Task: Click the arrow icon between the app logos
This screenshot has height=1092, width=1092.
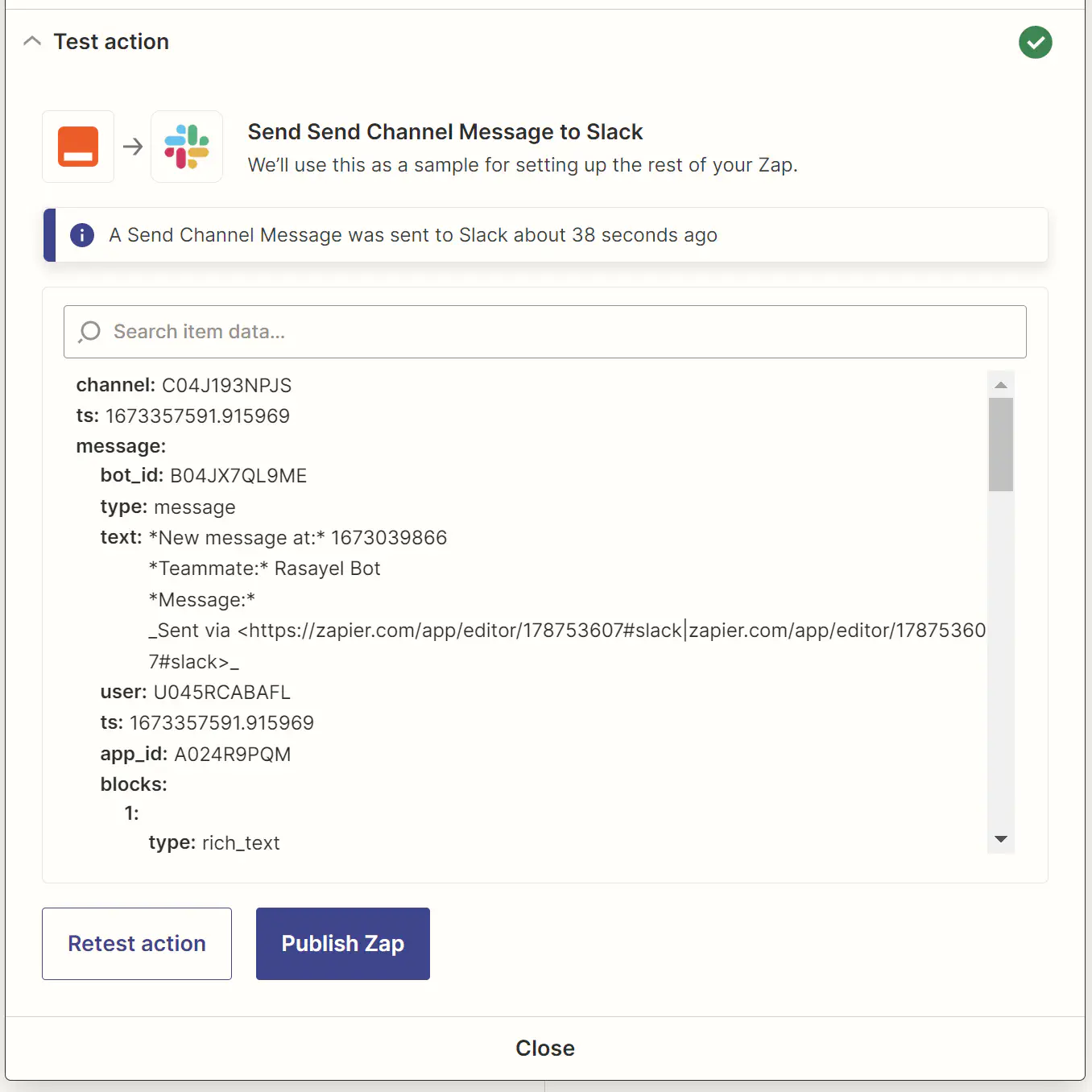Action: tap(132, 147)
